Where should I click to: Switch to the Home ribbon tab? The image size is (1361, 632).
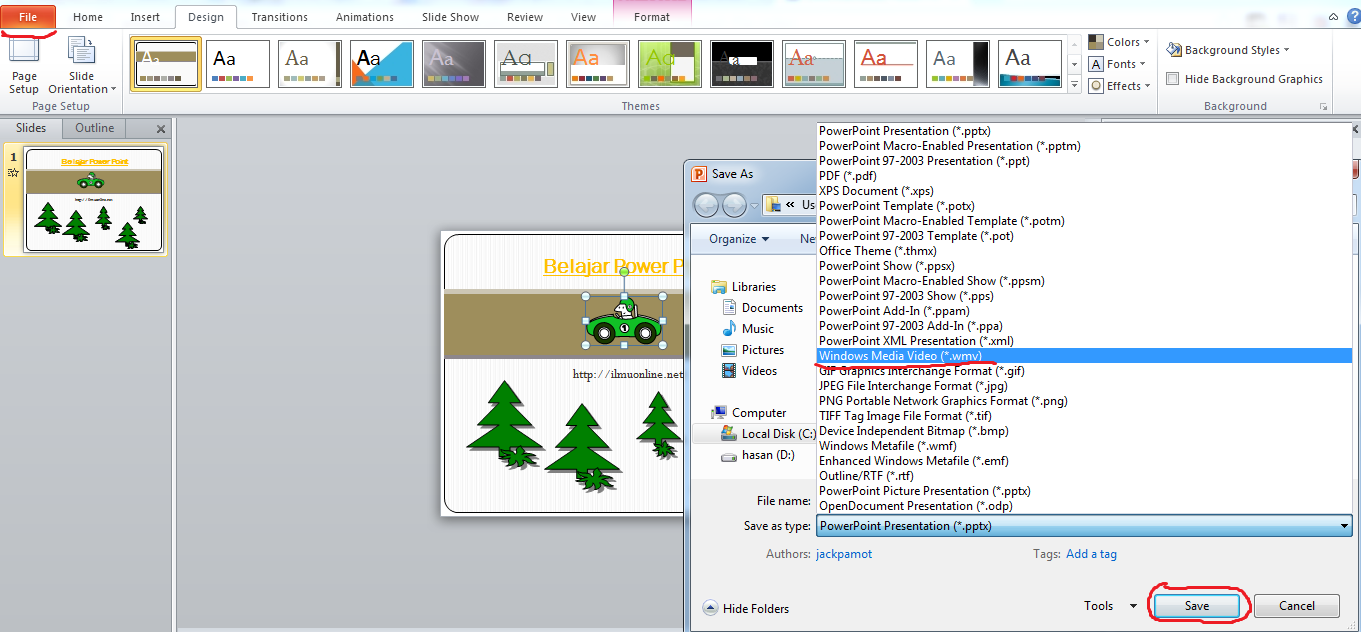pyautogui.click(x=88, y=17)
